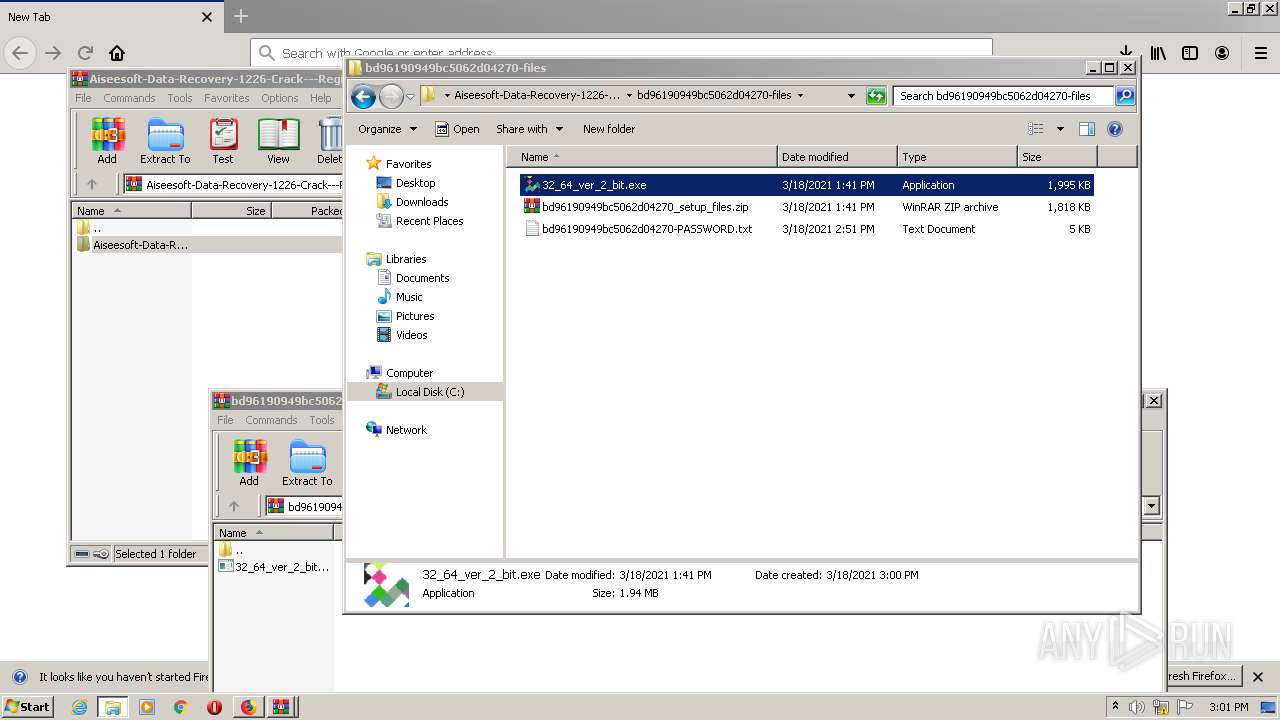Viewport: 1280px width, 720px height.
Task: Reload page in Firefox
Action: click(85, 53)
